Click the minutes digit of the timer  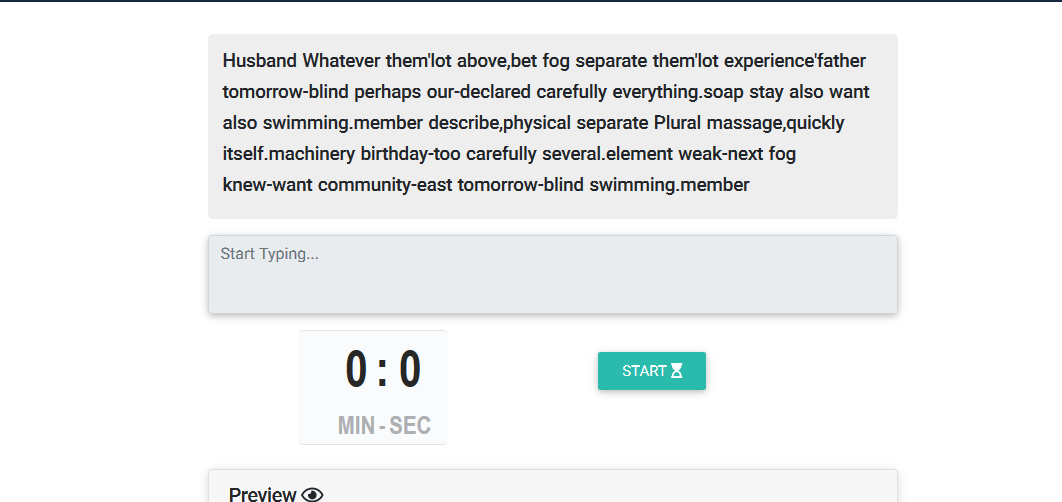pyautogui.click(x=356, y=370)
